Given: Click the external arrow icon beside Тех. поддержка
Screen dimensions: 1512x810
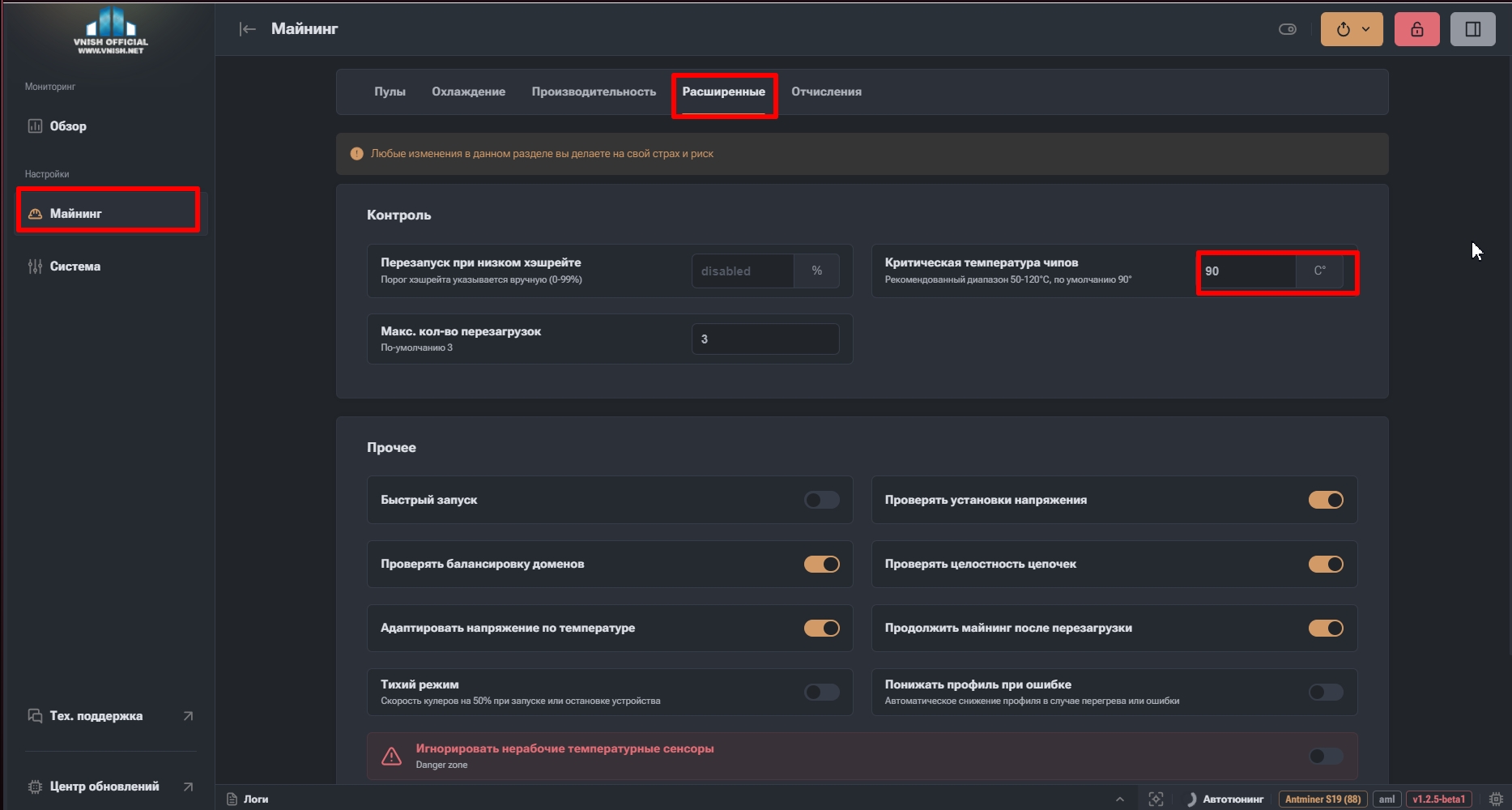Looking at the screenshot, I should 188,715.
